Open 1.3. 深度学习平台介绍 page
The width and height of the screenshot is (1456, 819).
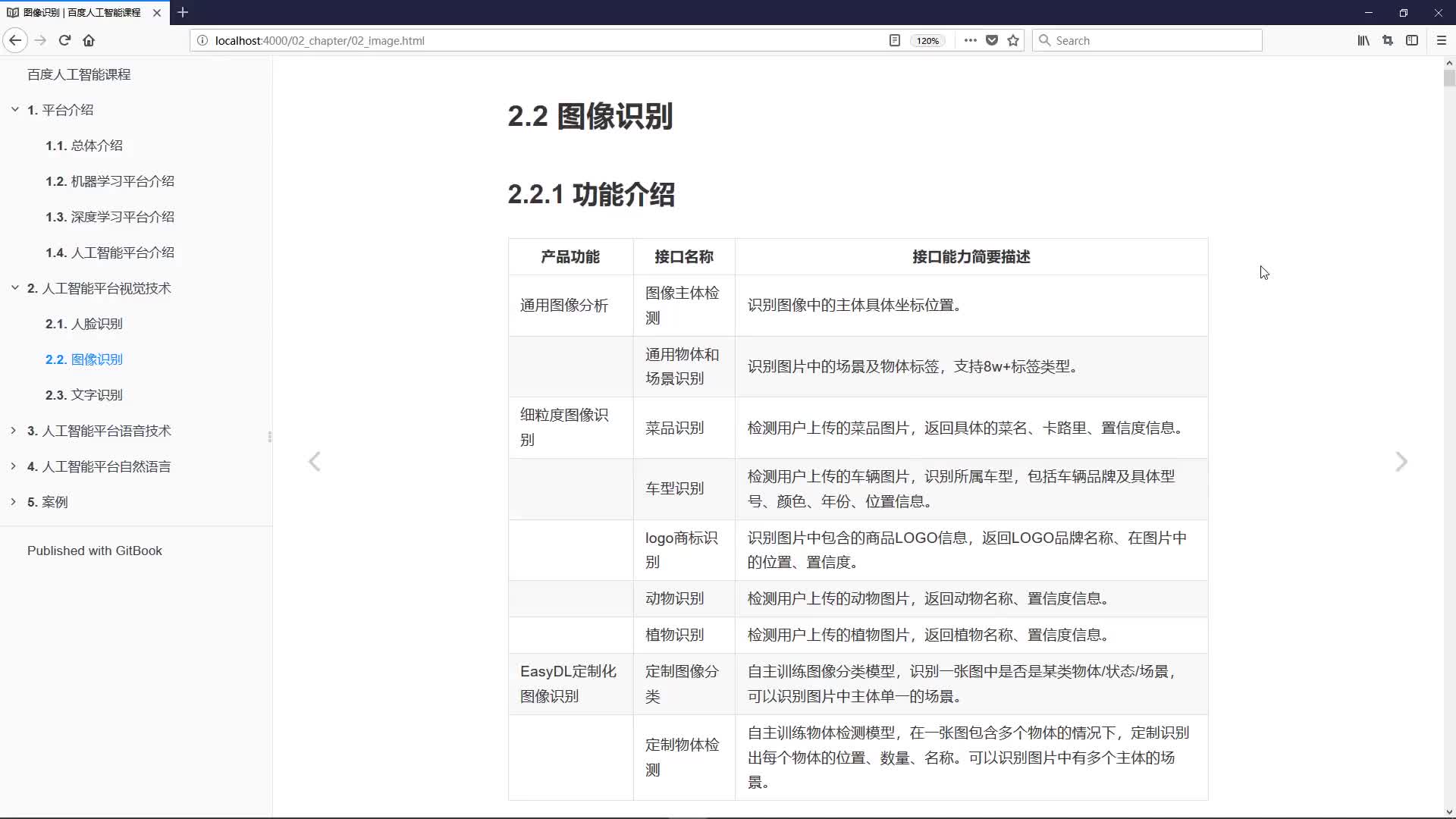pos(110,217)
